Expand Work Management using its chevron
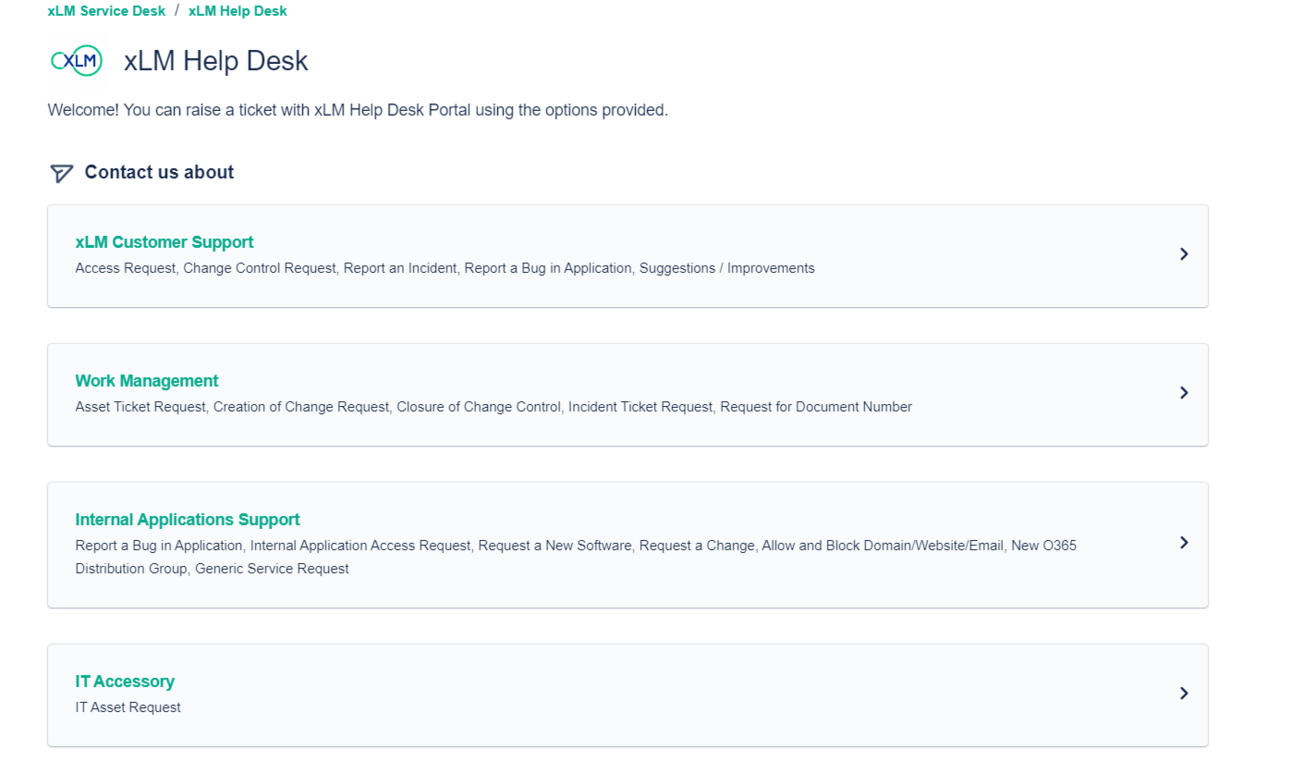Screen dimensions: 1292x774 (x=1184, y=393)
